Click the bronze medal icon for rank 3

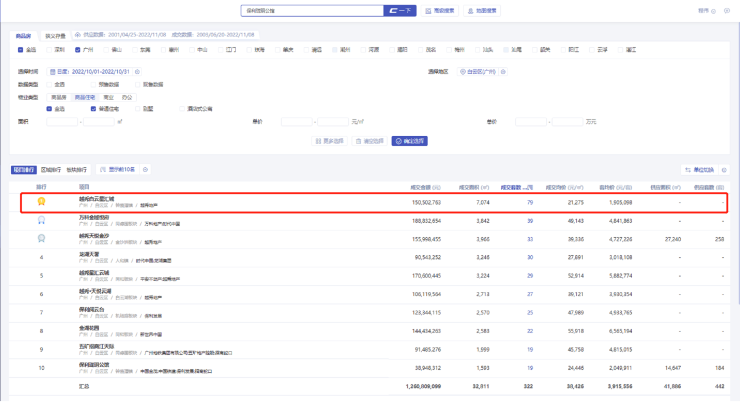pyautogui.click(x=41, y=238)
